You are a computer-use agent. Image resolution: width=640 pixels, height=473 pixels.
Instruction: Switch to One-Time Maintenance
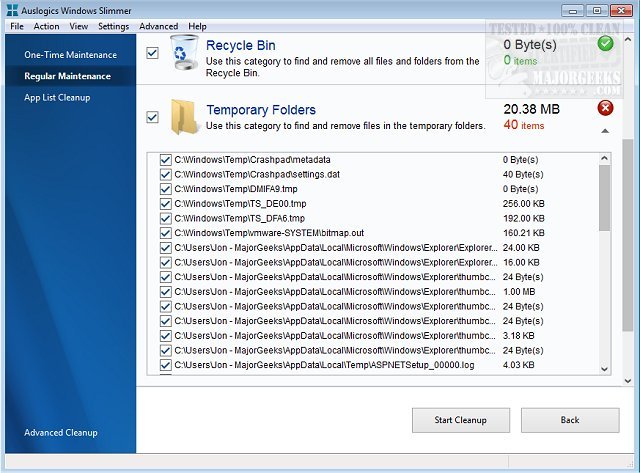point(70,55)
